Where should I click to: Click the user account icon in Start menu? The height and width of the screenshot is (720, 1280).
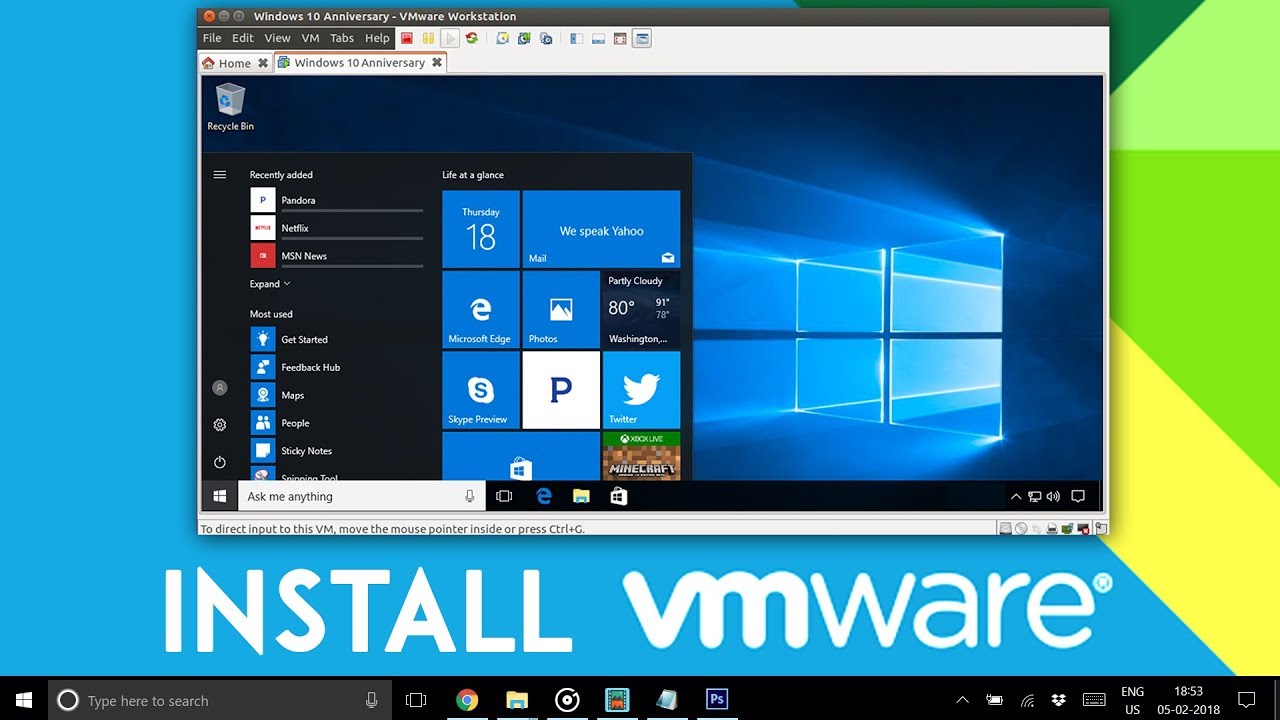click(x=220, y=388)
